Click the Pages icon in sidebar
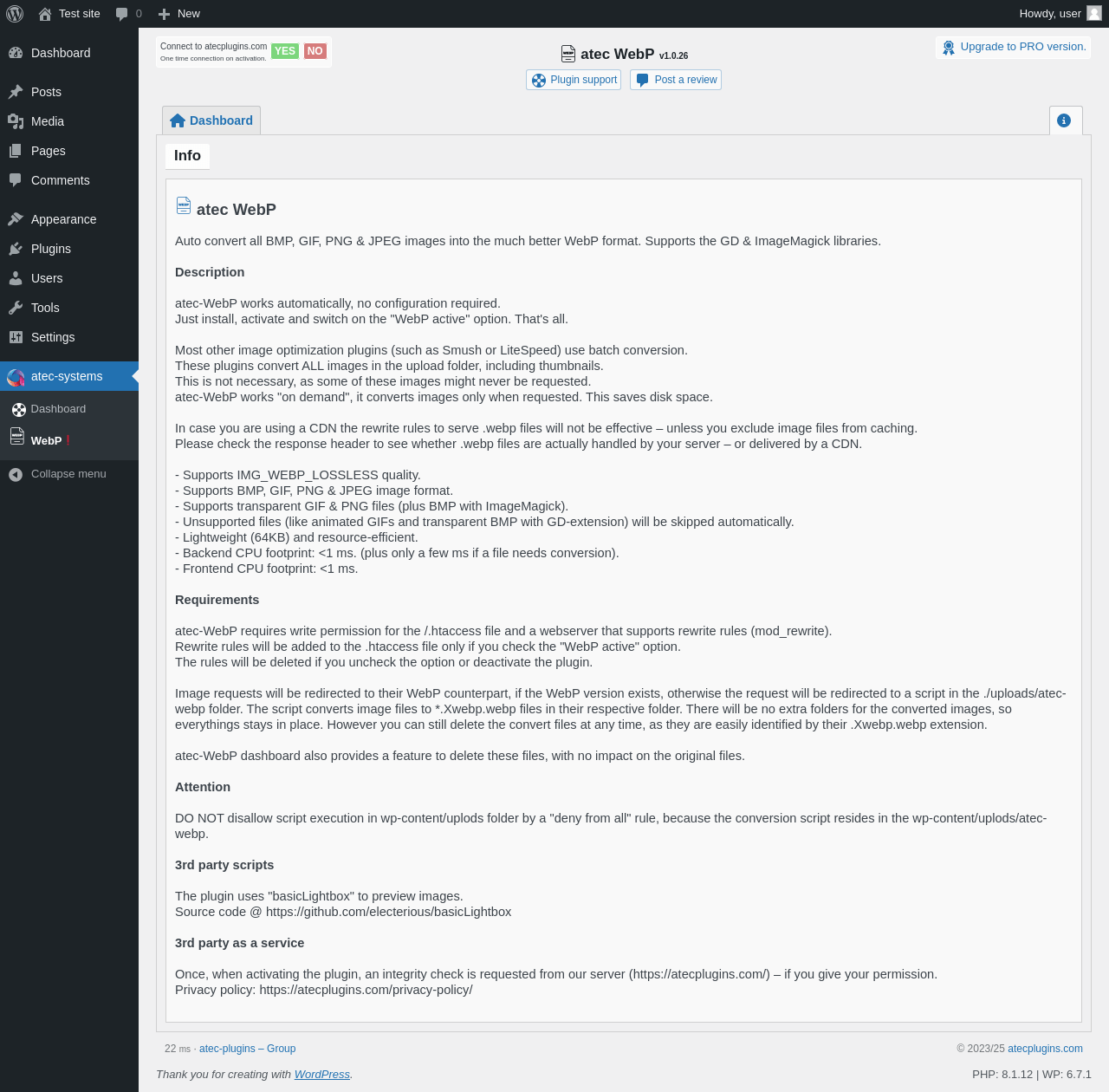 [x=16, y=151]
